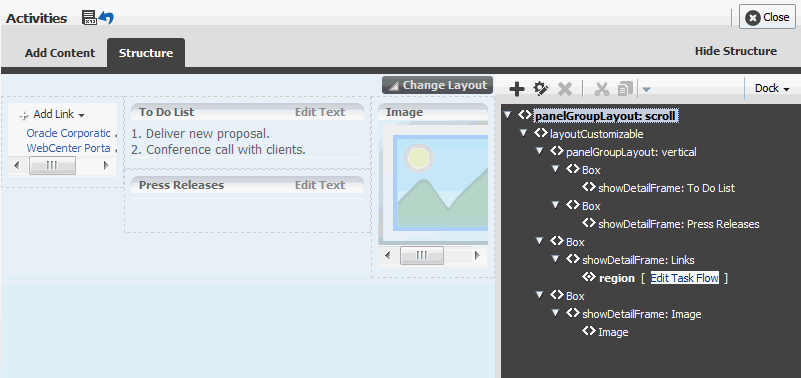The width and height of the screenshot is (801, 378).
Task: Click the landscape image thumbnail
Action: [434, 183]
